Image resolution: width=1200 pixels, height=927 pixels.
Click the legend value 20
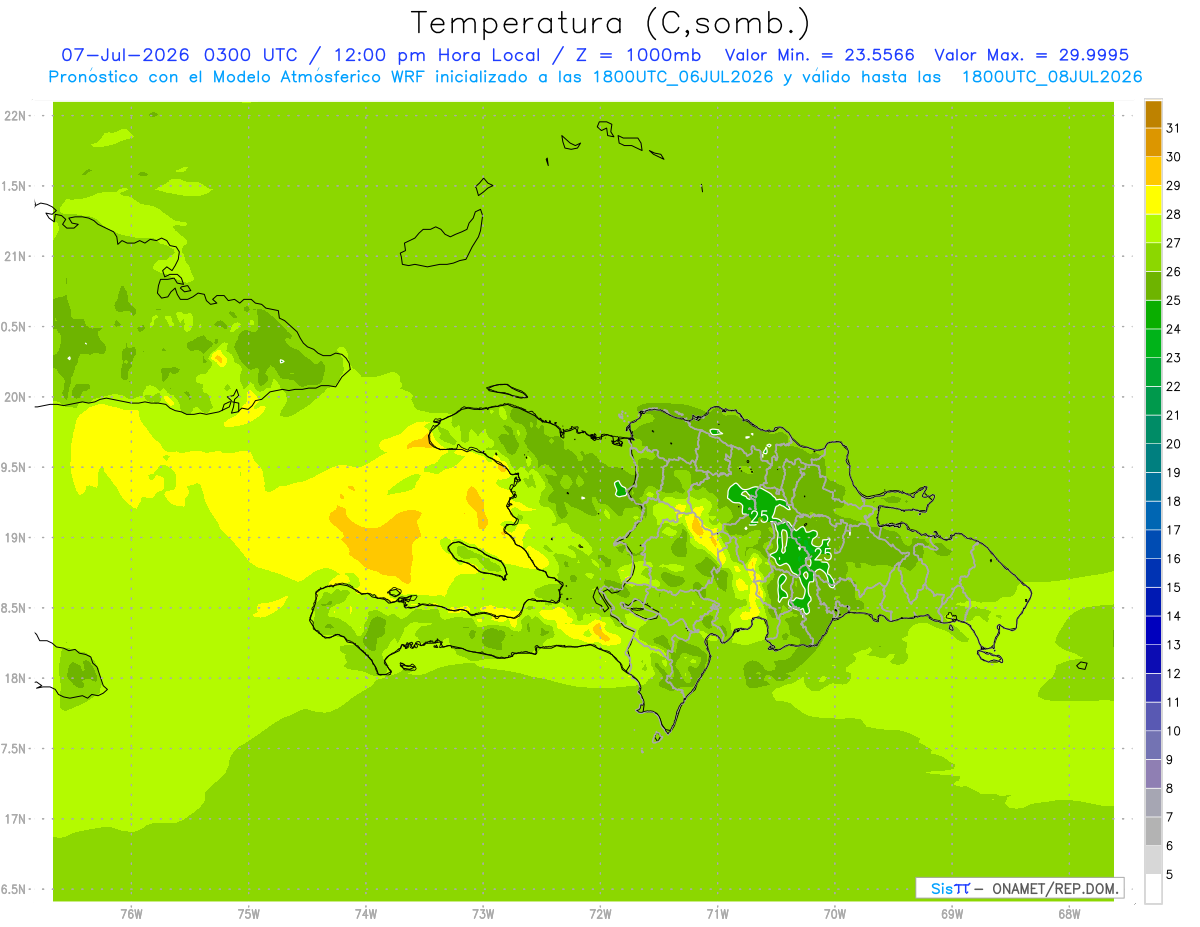pos(1174,444)
